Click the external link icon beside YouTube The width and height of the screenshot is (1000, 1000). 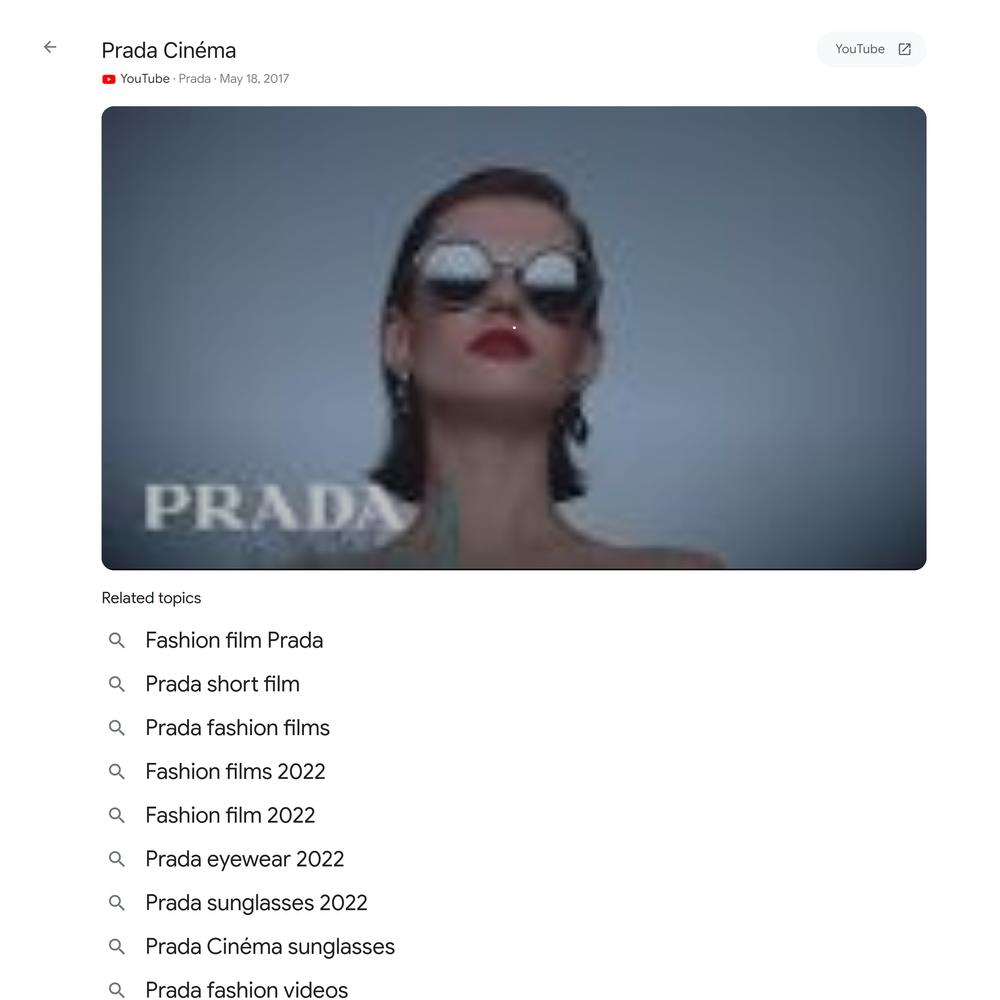(x=904, y=49)
